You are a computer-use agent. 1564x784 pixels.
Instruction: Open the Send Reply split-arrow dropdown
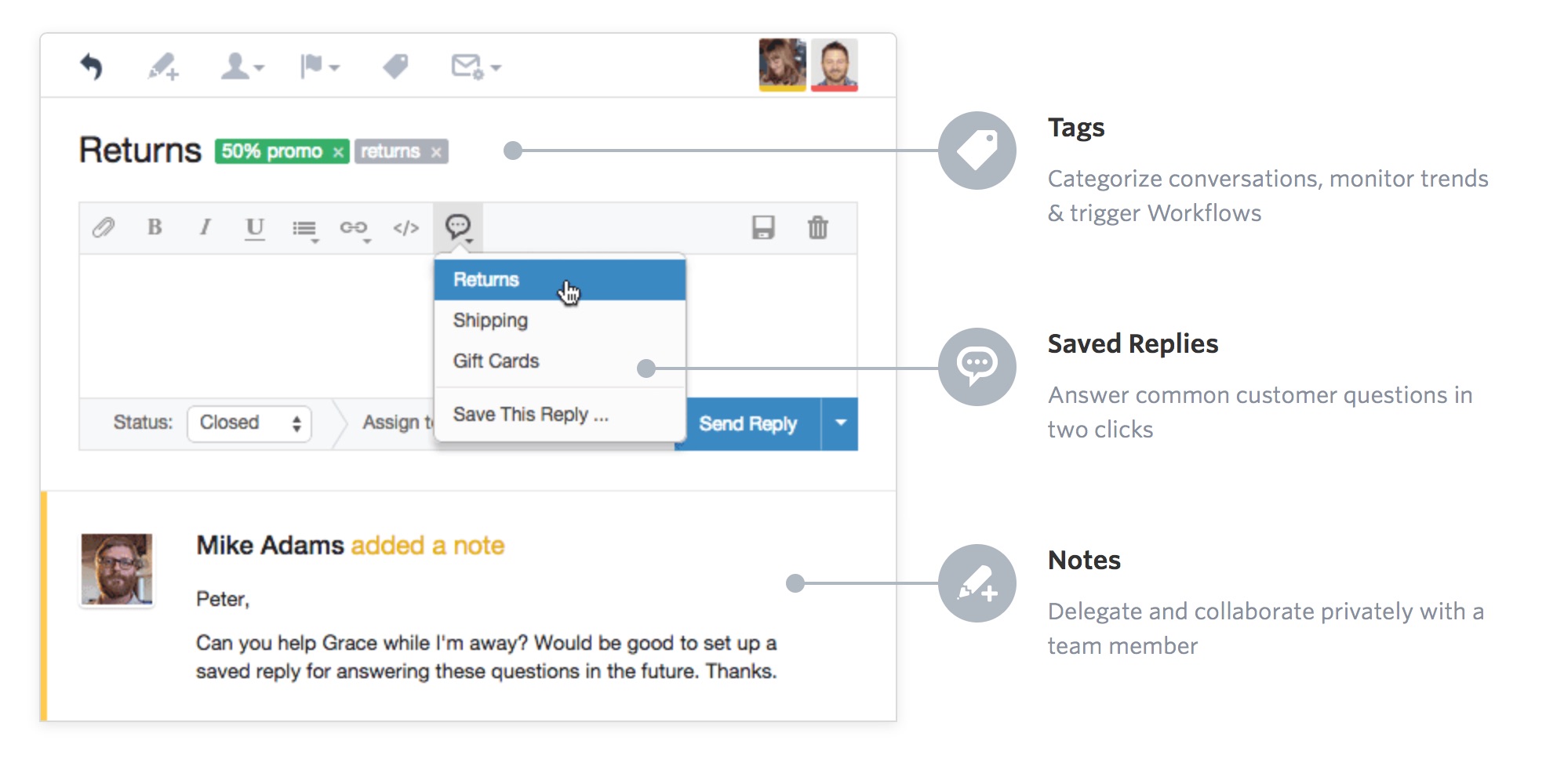[839, 423]
